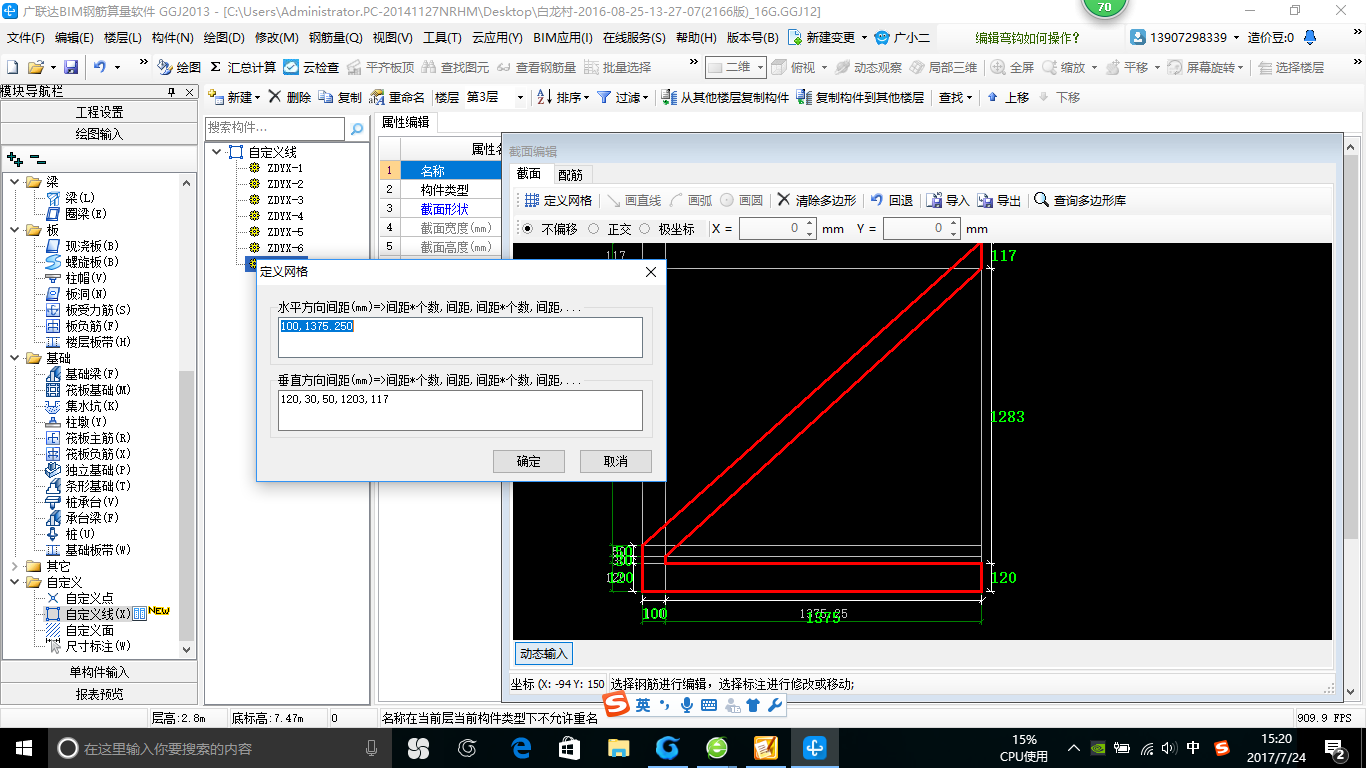Open 查询多边形库 polygon library search

pyautogui.click(x=1080, y=200)
